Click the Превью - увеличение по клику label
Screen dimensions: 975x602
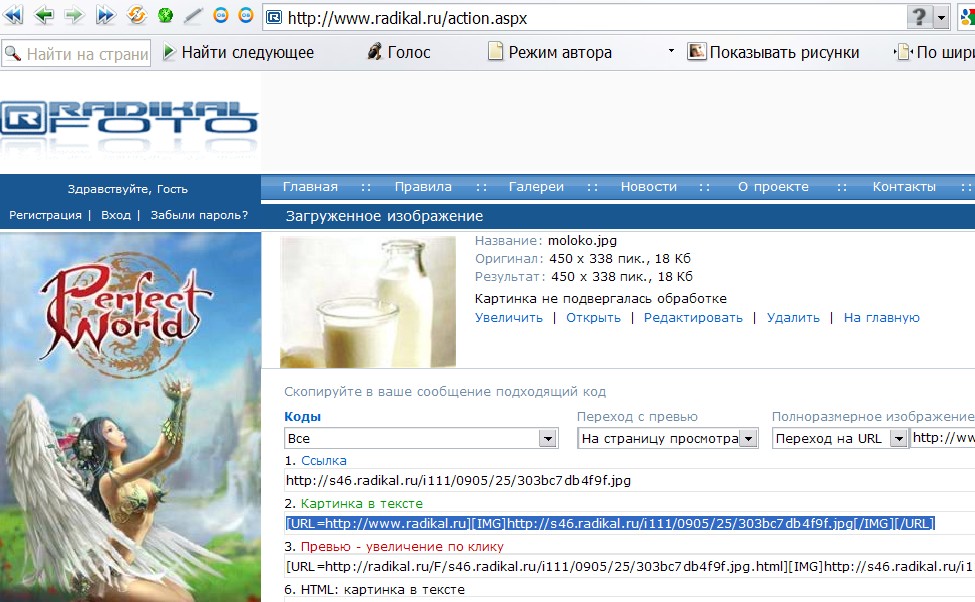pos(402,547)
